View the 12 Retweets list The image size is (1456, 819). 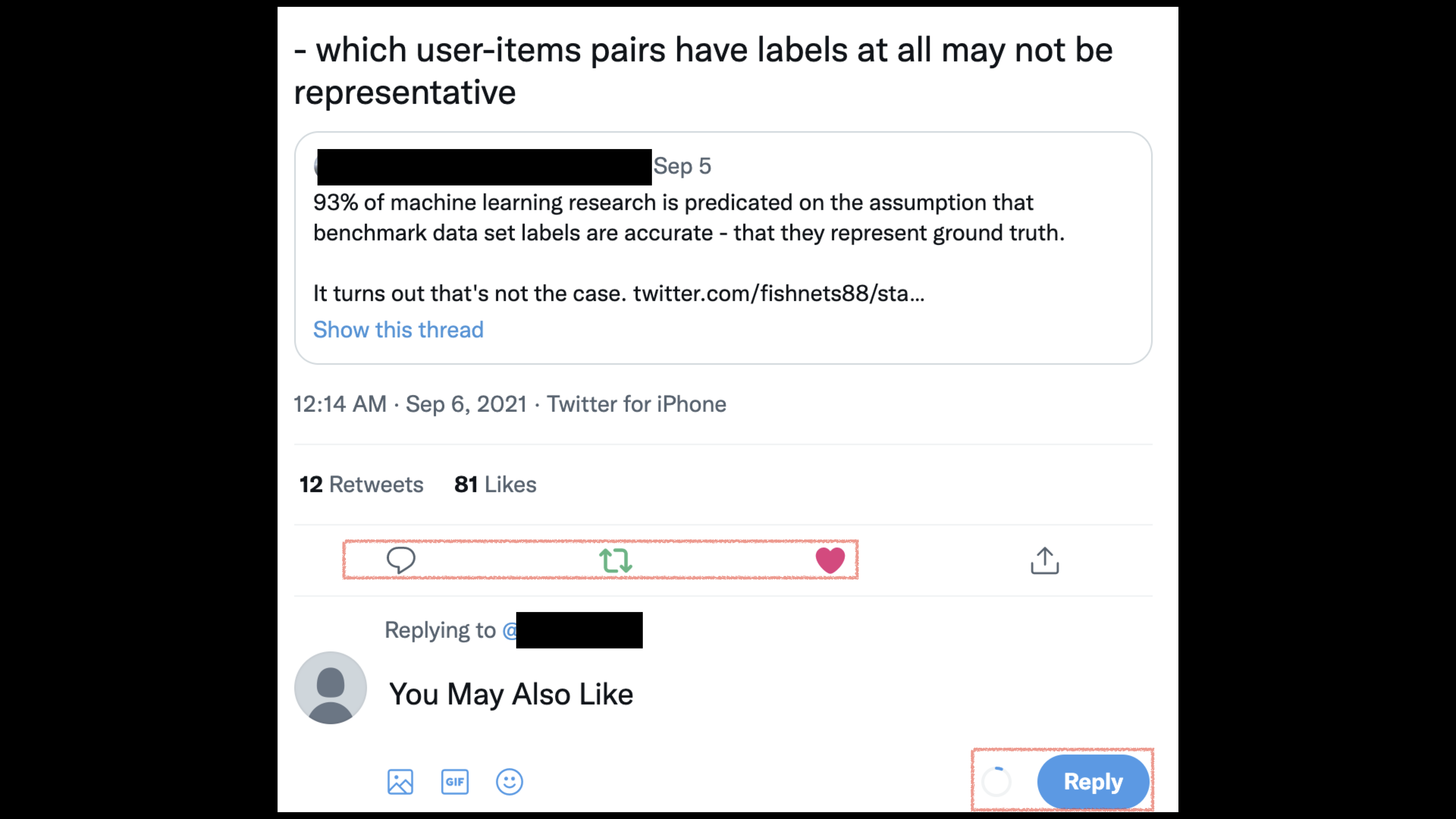point(361,485)
